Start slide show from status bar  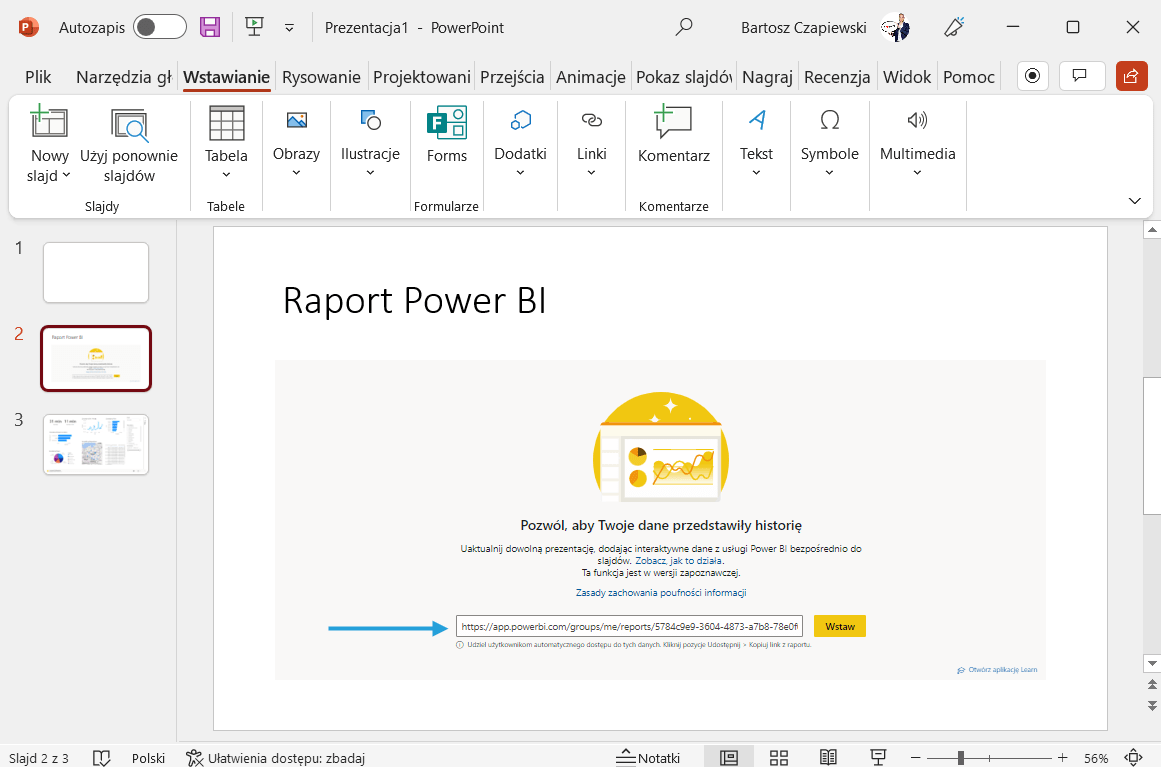pyautogui.click(x=878, y=757)
